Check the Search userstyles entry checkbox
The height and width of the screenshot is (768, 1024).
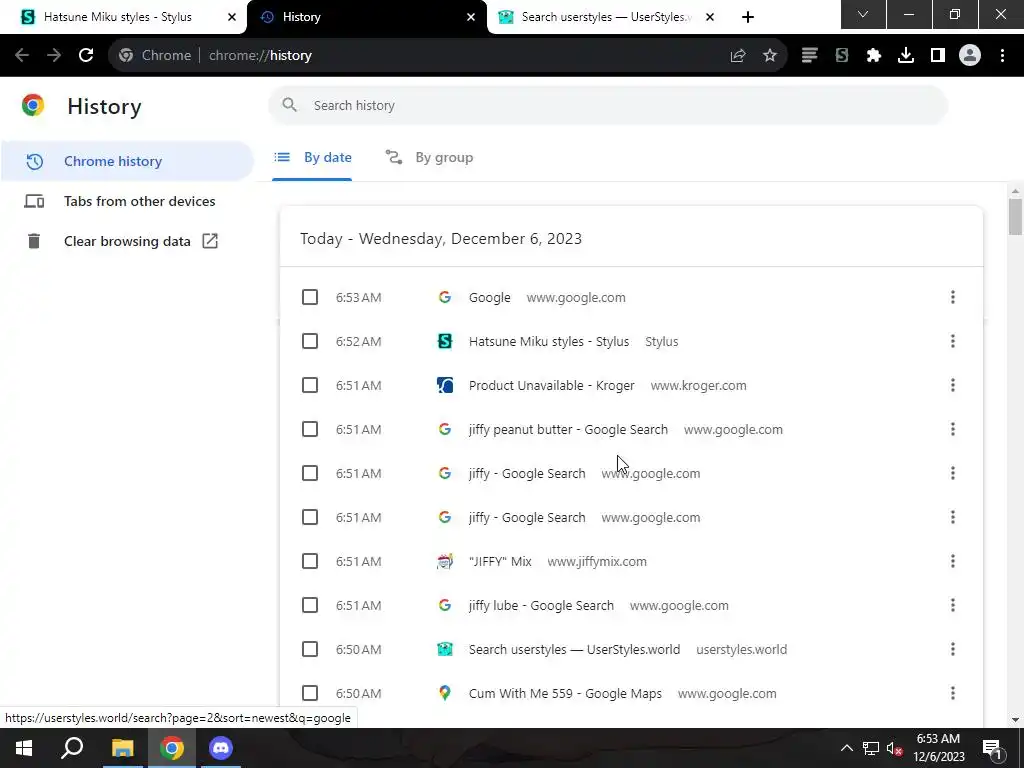pyautogui.click(x=310, y=649)
